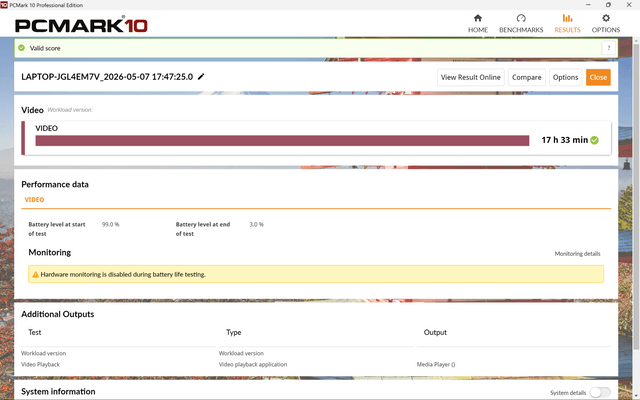Screen dimensions: 640x400
Task: Click the benchmarks gauge icon
Action: [x=521, y=18]
